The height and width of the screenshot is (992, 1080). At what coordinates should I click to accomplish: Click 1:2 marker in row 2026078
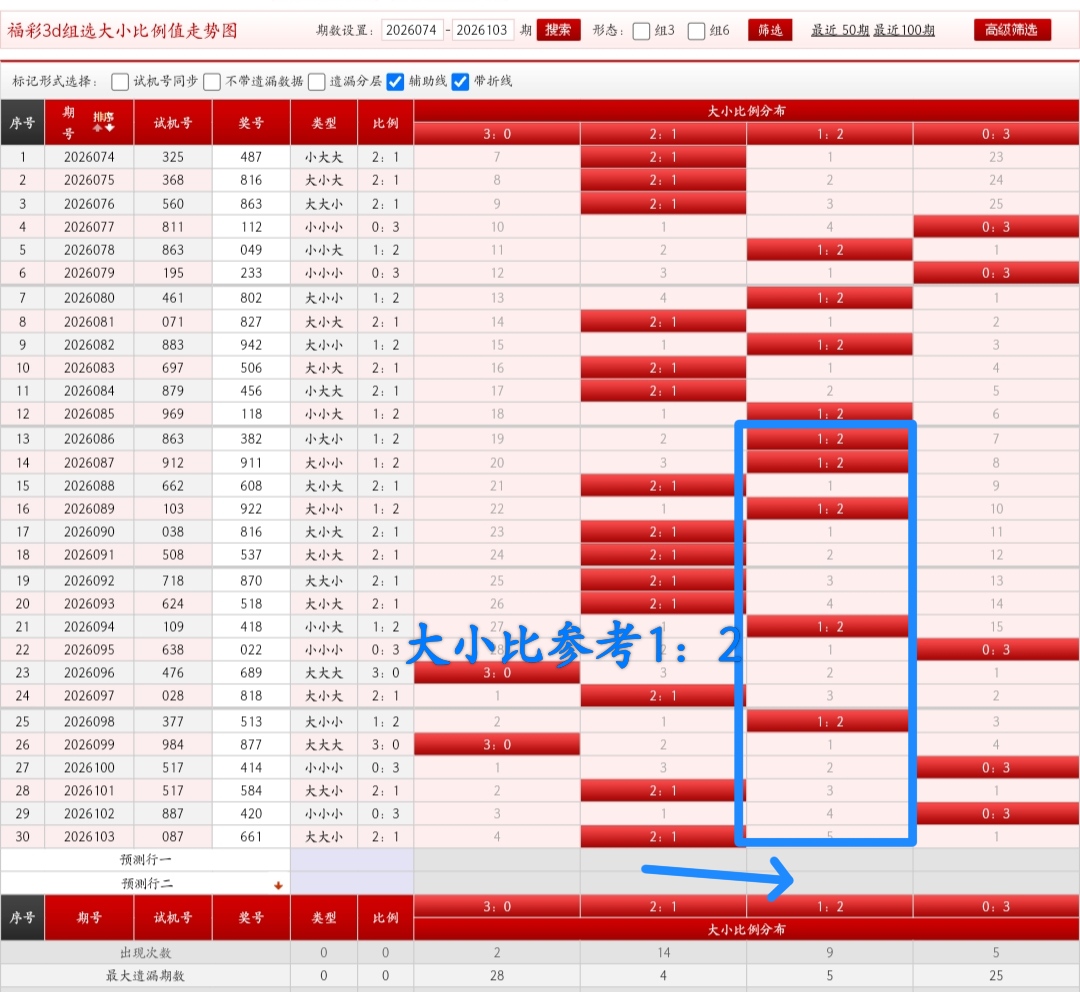coord(830,250)
